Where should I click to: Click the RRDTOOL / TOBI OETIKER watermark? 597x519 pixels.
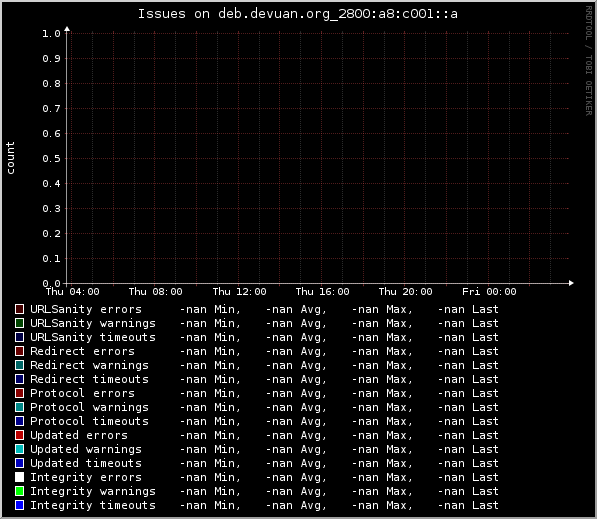point(589,61)
